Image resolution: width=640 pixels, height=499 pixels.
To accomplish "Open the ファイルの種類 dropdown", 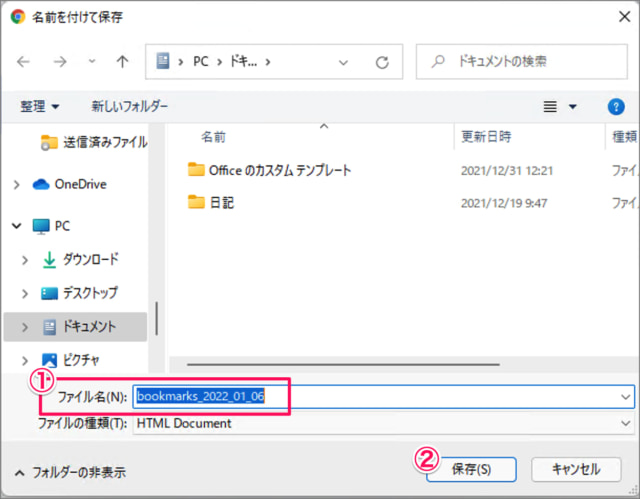I will 624,423.
